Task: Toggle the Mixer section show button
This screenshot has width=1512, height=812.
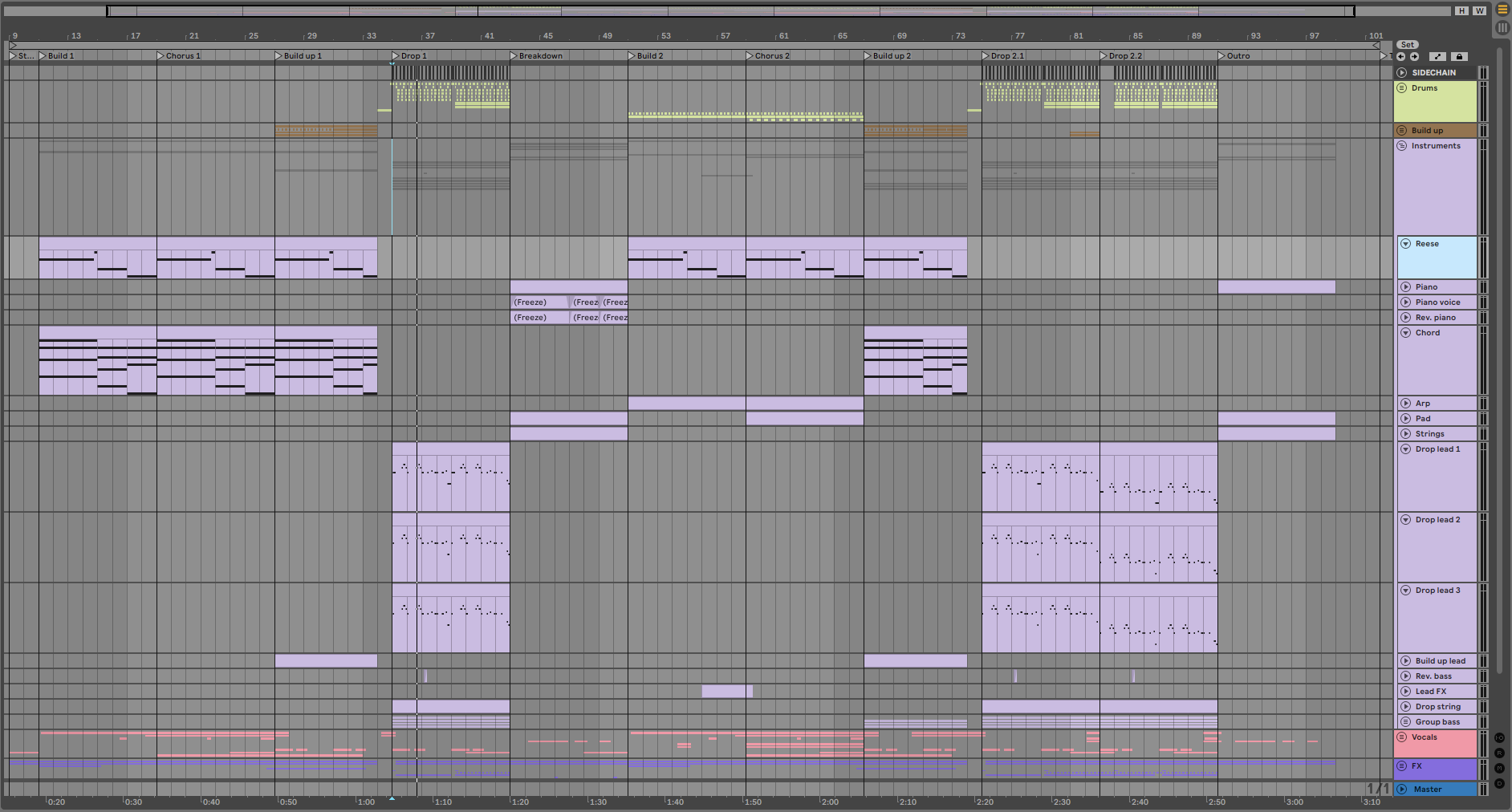Action: pyautogui.click(x=1499, y=768)
